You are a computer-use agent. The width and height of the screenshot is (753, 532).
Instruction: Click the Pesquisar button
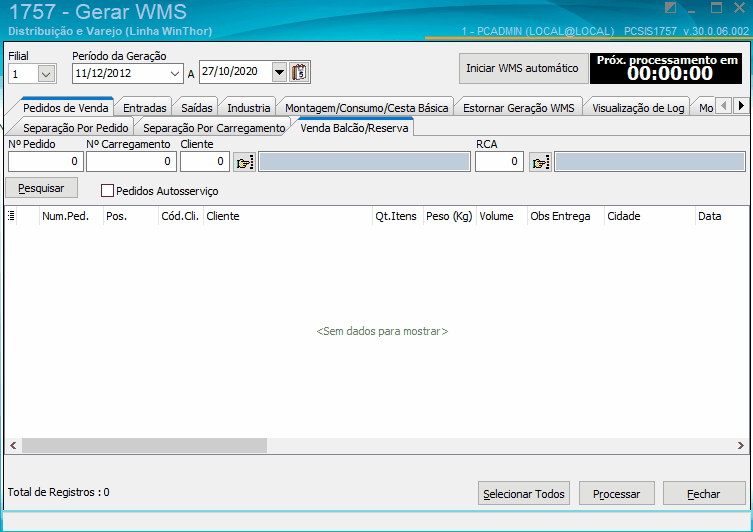(41, 188)
